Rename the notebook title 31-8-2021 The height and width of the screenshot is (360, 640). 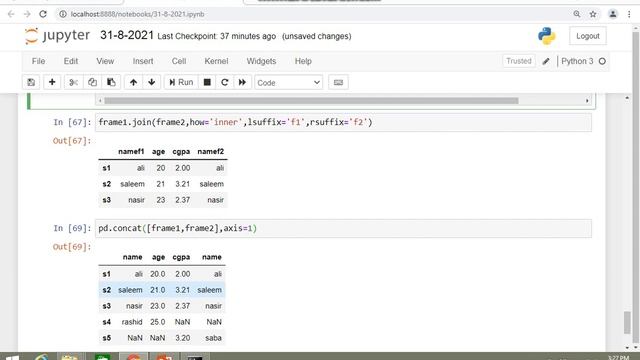[127, 36]
